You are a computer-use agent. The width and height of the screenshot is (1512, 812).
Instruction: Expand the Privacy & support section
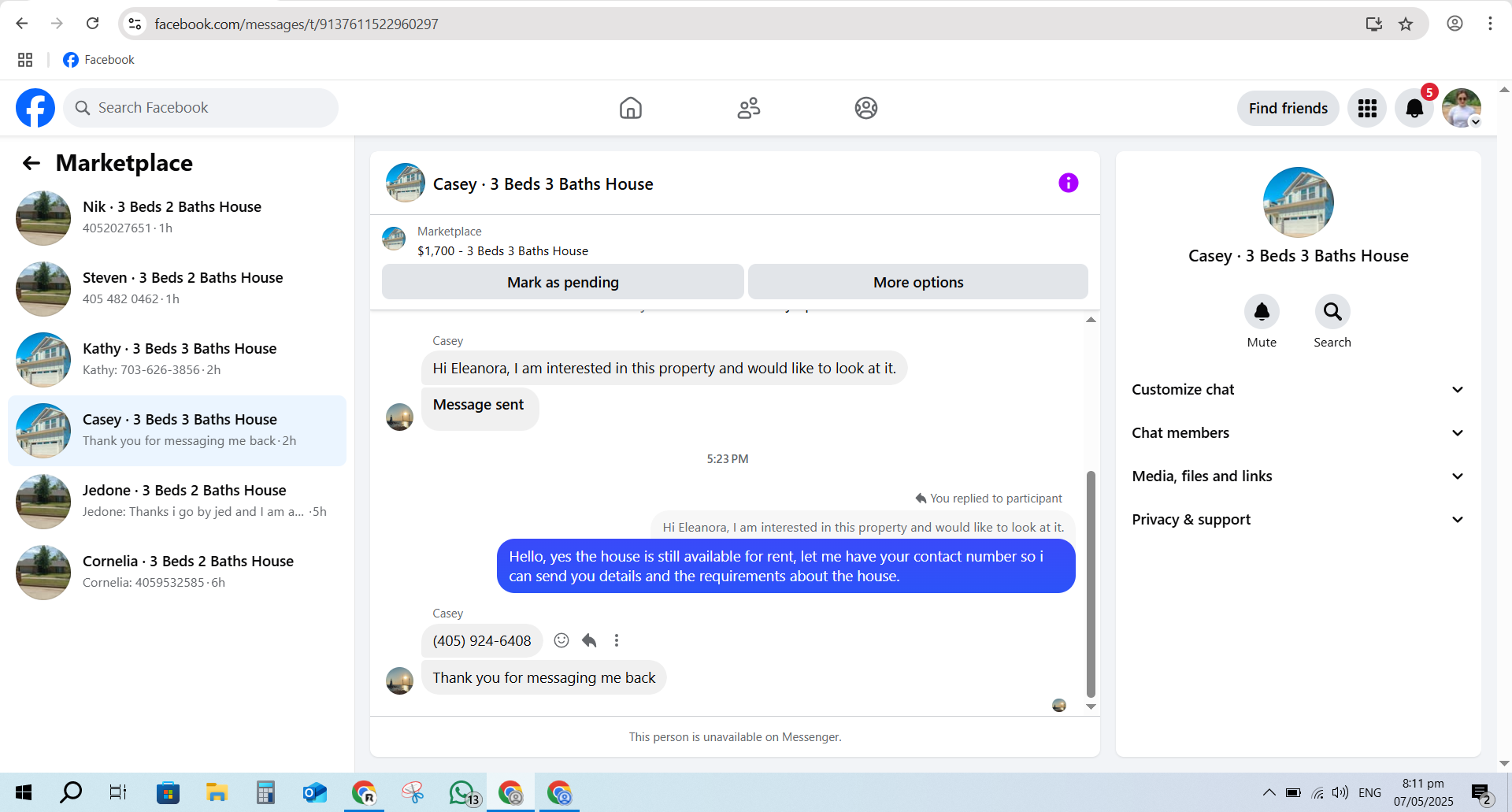click(1298, 520)
